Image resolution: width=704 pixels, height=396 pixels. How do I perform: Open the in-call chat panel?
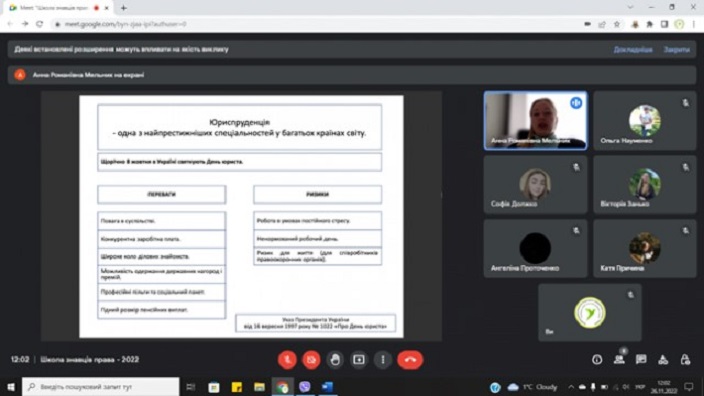[x=641, y=360]
